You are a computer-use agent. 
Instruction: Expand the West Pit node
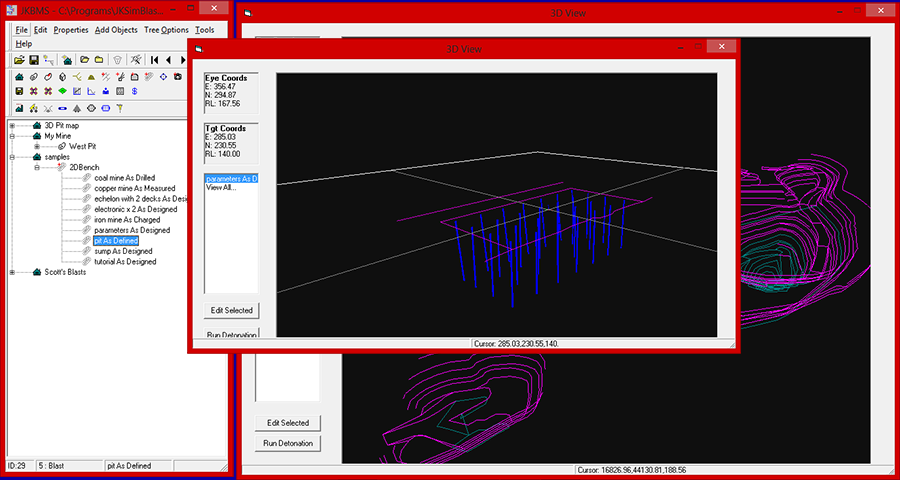click(x=37, y=146)
